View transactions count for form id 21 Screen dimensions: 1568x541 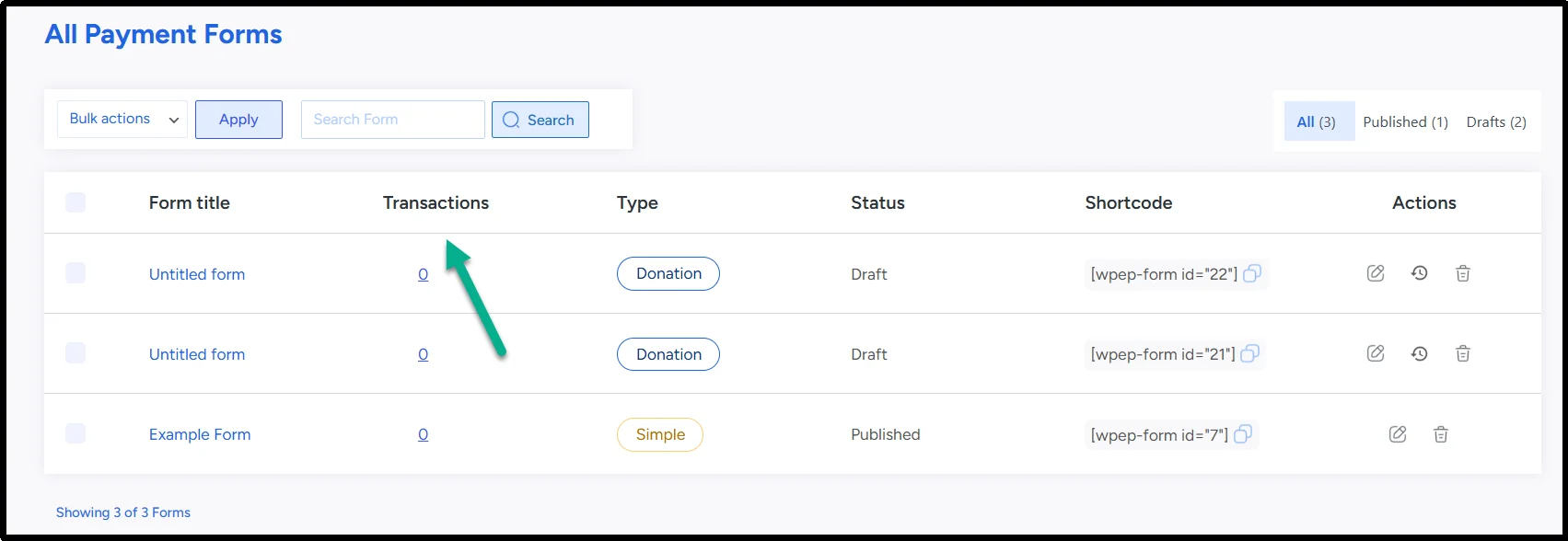pos(423,354)
